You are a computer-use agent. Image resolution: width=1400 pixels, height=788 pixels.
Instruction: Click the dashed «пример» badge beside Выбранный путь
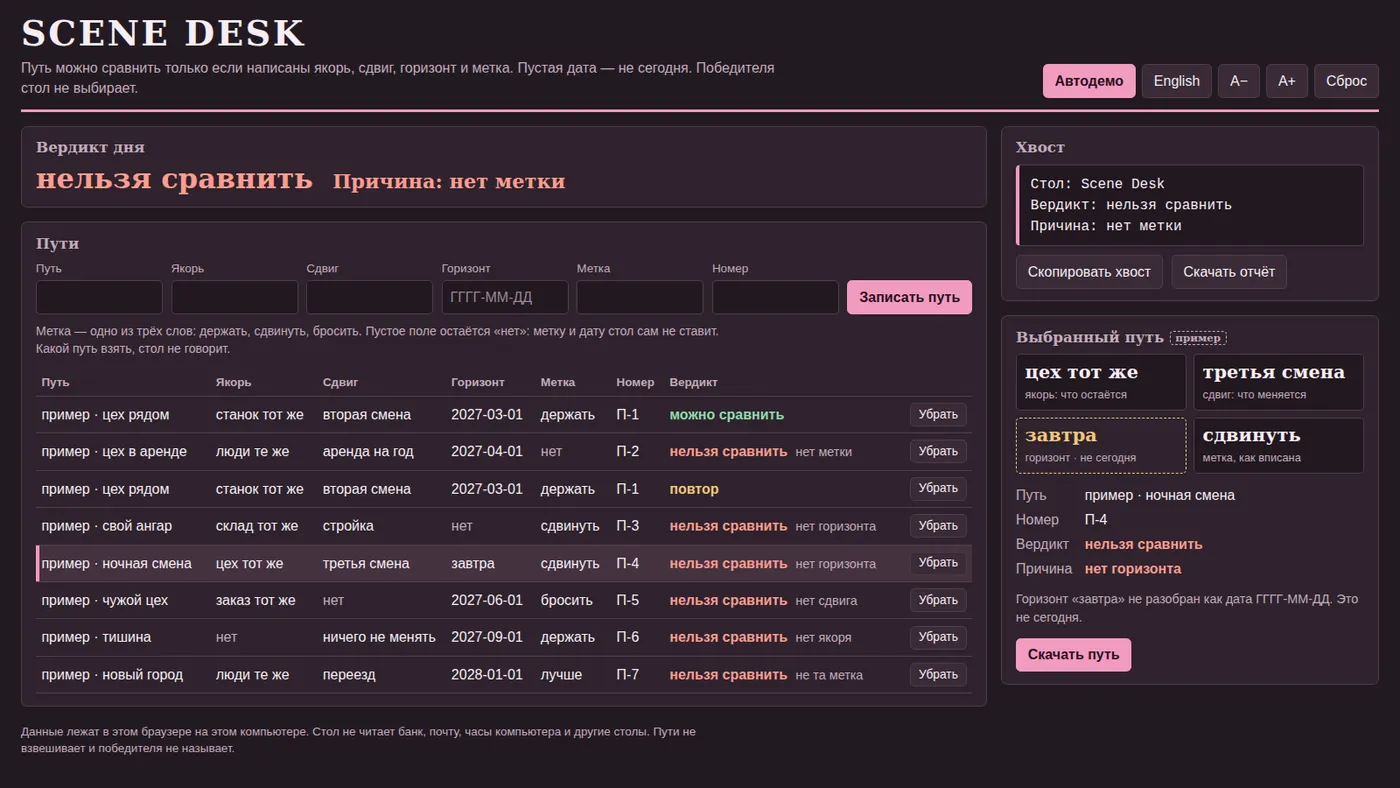click(1198, 338)
